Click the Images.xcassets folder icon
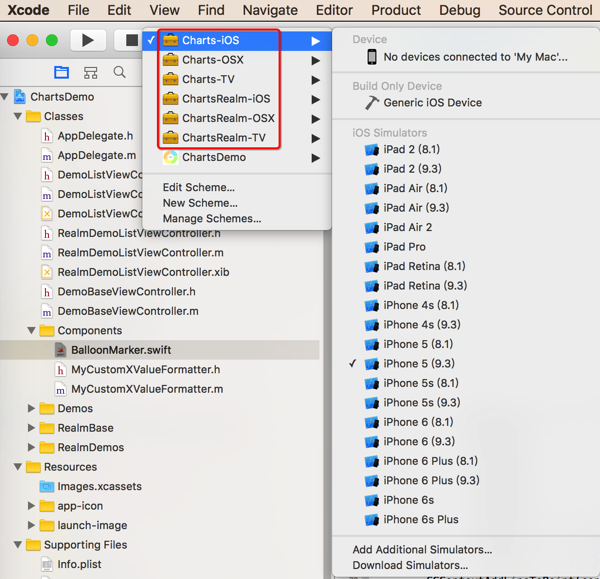 (x=47, y=486)
